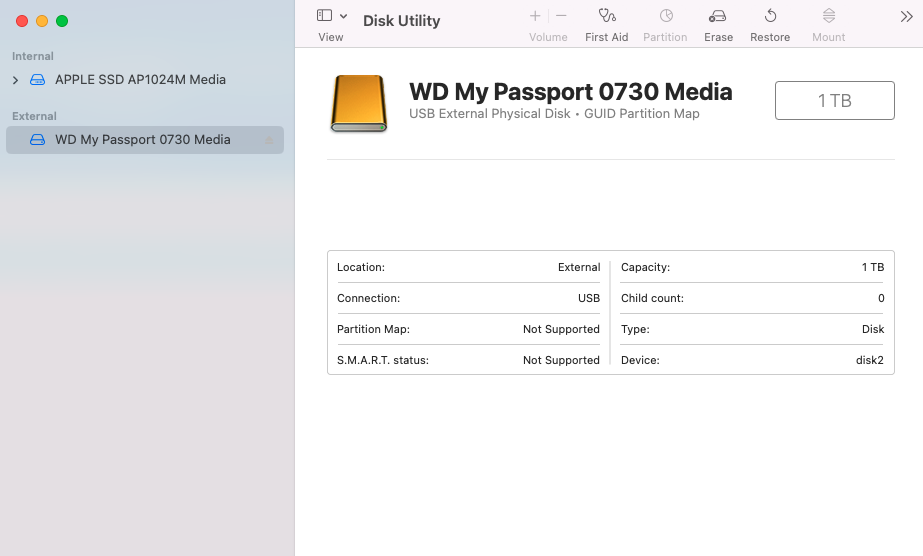Maximize window with the green button
Screen dimensions: 923x556
(62, 21)
